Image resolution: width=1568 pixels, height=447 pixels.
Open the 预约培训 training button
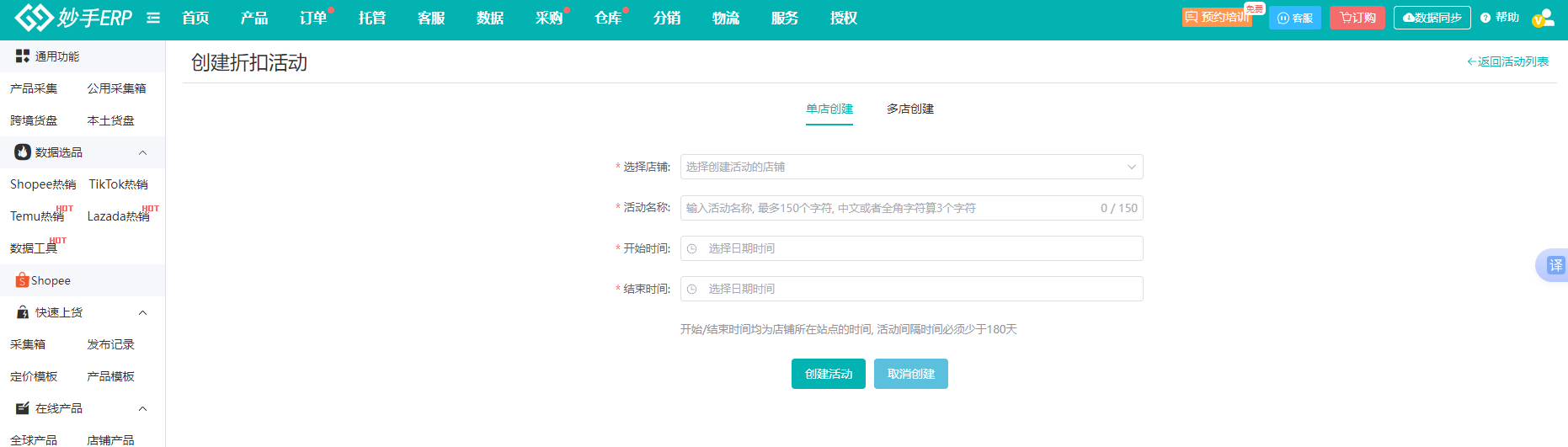1216,18
